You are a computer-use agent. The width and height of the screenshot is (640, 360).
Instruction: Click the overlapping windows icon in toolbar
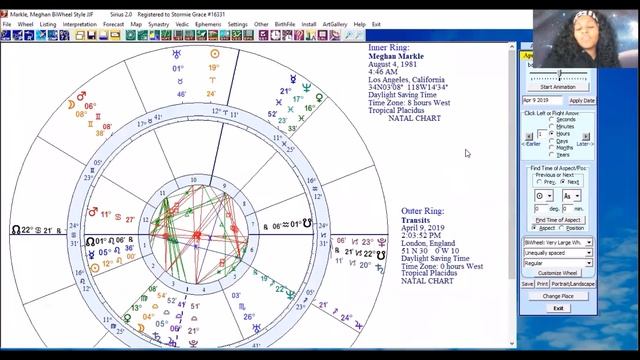(80, 36)
